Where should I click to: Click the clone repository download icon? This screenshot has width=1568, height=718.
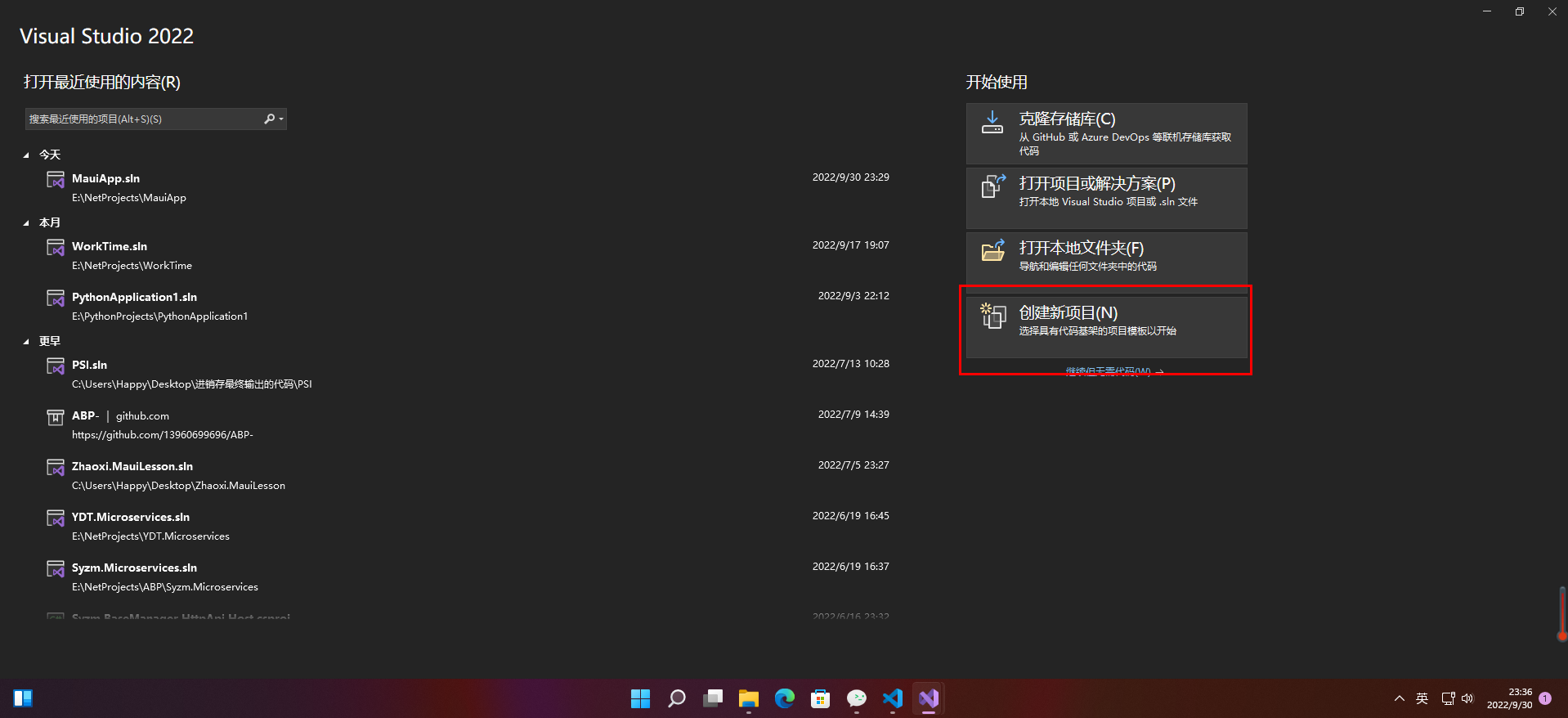992,123
